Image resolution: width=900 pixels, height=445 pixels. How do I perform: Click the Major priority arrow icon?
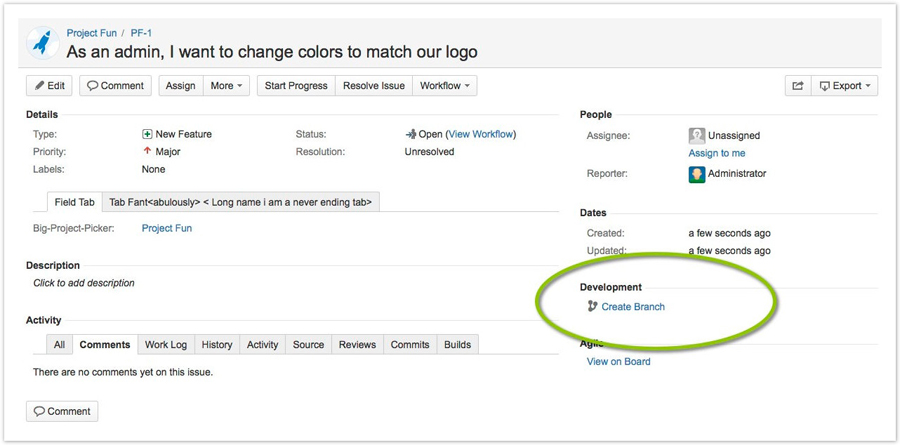pos(147,152)
